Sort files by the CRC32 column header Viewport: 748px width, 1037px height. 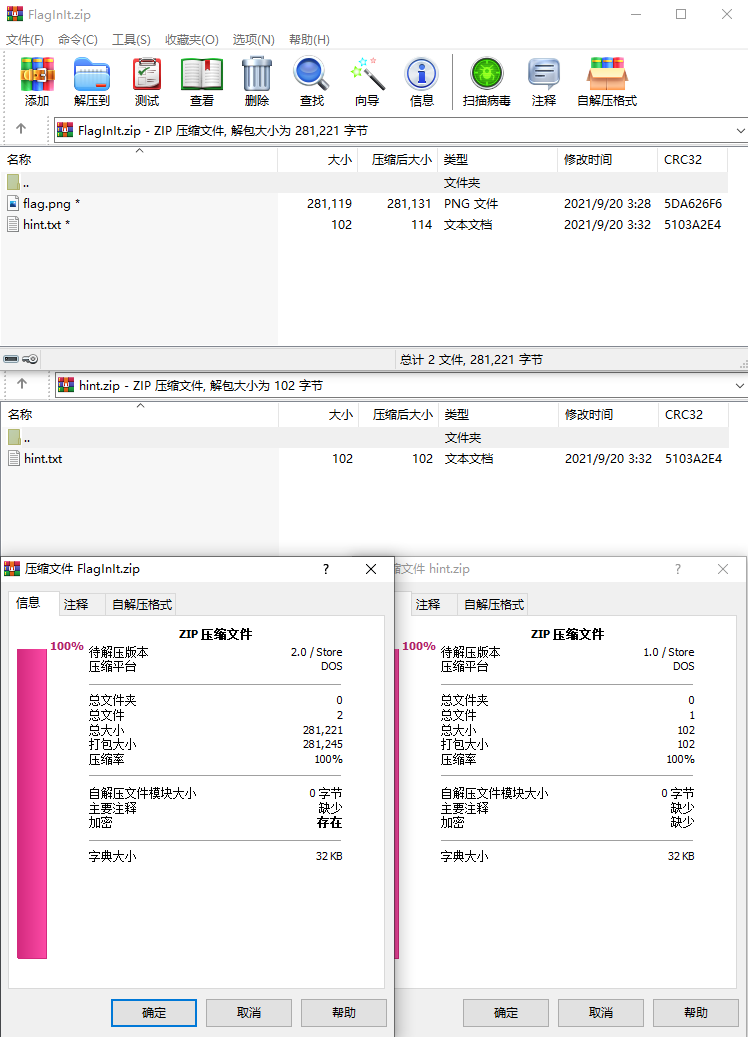click(x=683, y=160)
